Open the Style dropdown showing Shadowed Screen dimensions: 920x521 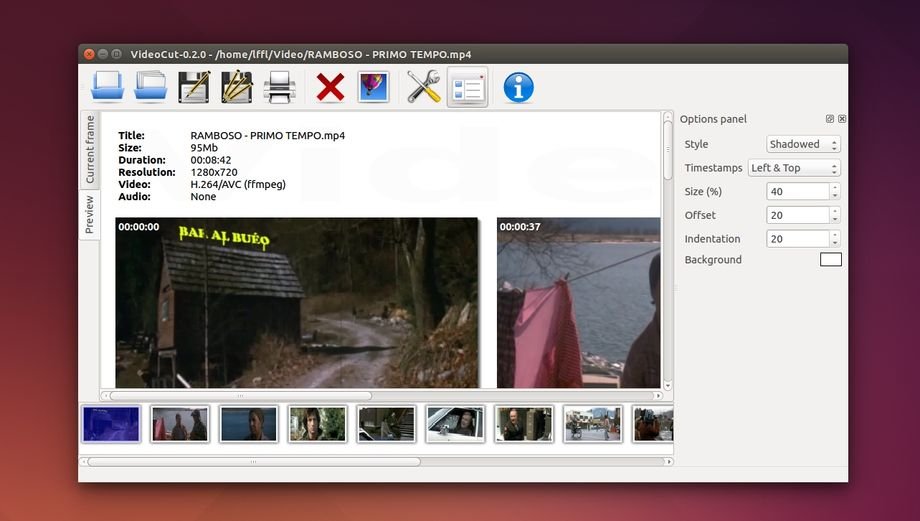click(803, 144)
